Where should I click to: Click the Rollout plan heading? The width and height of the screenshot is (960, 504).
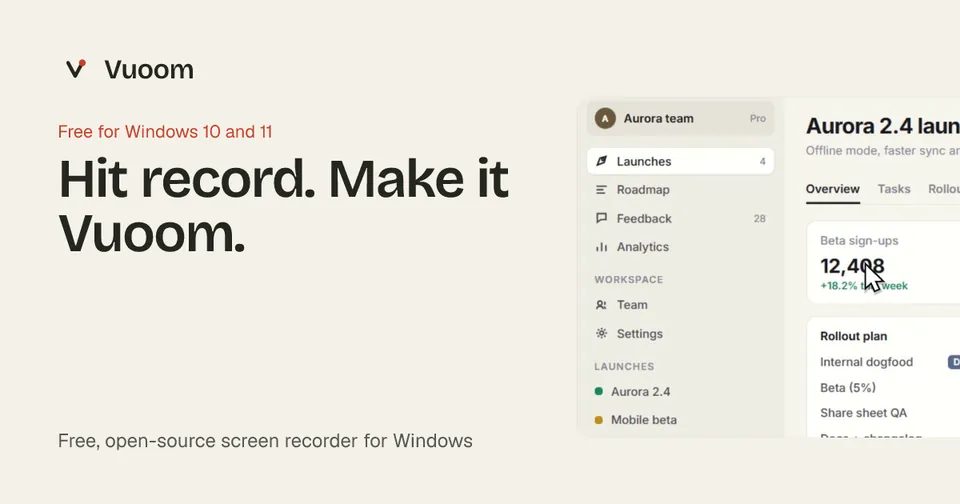click(853, 336)
